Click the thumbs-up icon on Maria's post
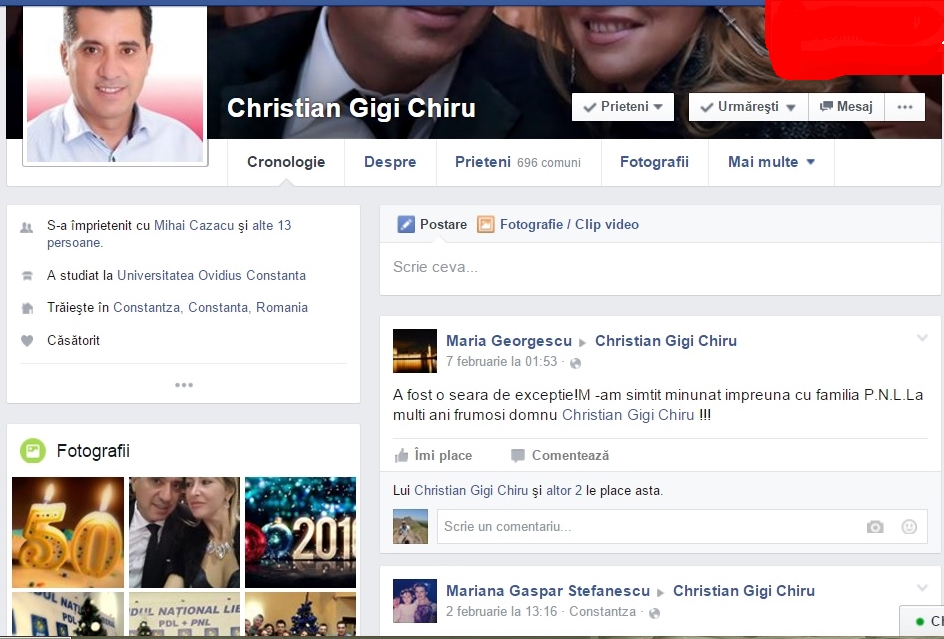The width and height of the screenshot is (944, 639). pos(402,455)
